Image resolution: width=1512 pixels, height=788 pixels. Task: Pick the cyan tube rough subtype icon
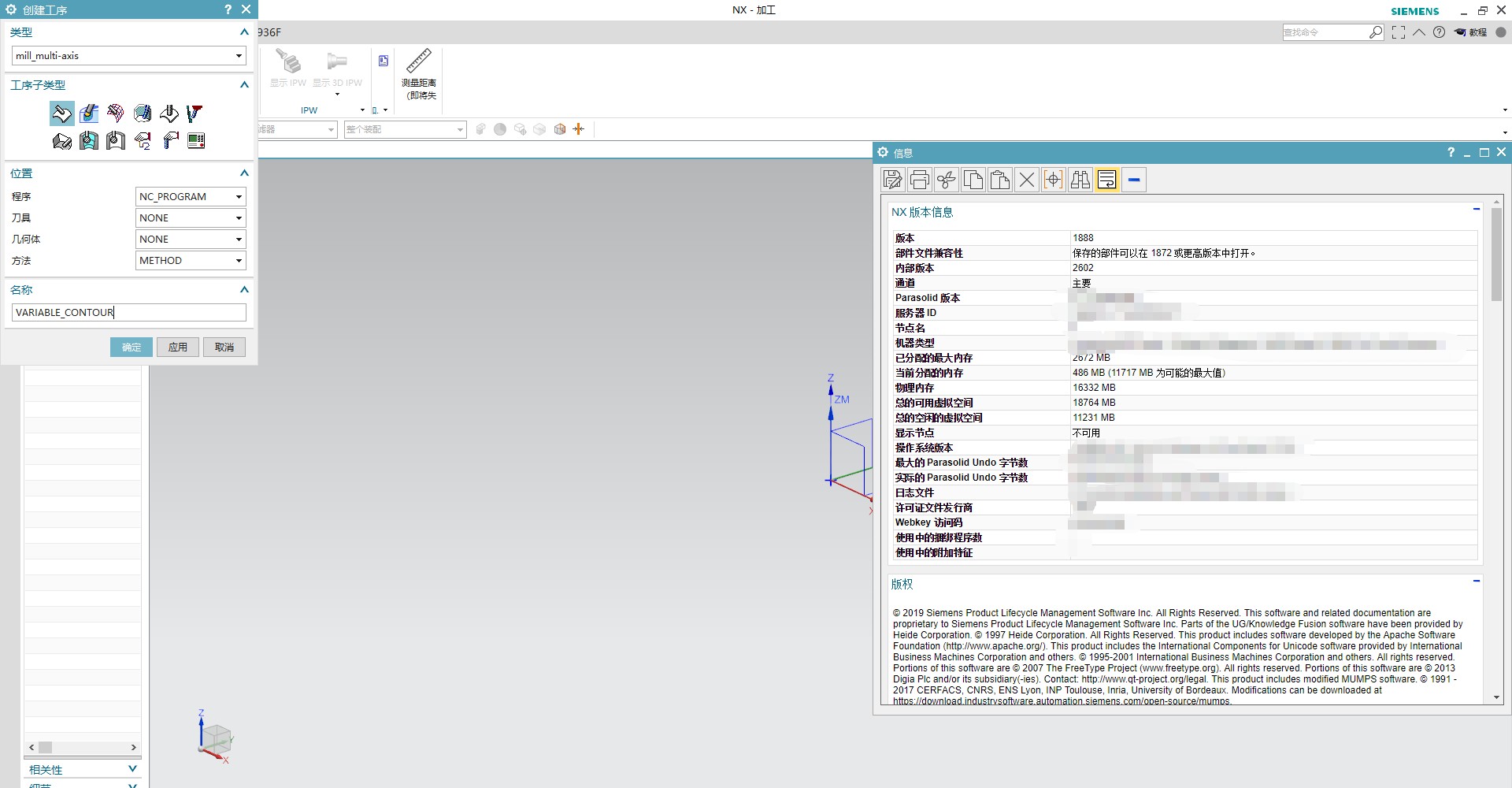pyautogui.click(x=89, y=141)
